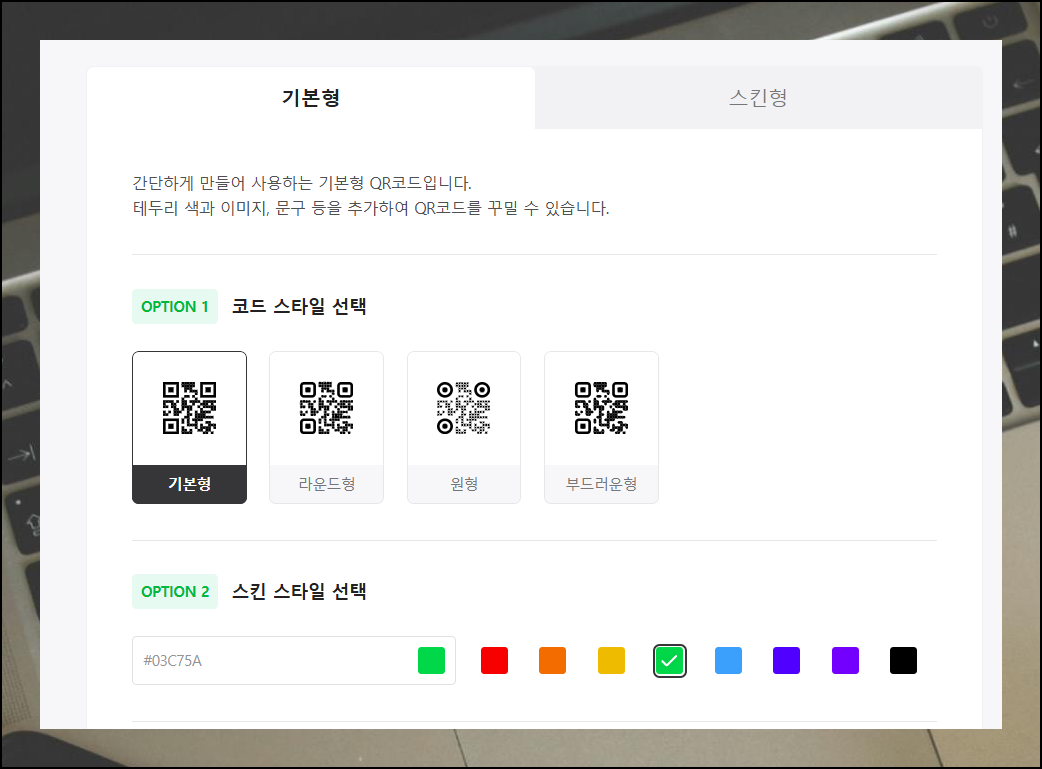
Task: Choose the orange color swatch
Action: click(552, 661)
